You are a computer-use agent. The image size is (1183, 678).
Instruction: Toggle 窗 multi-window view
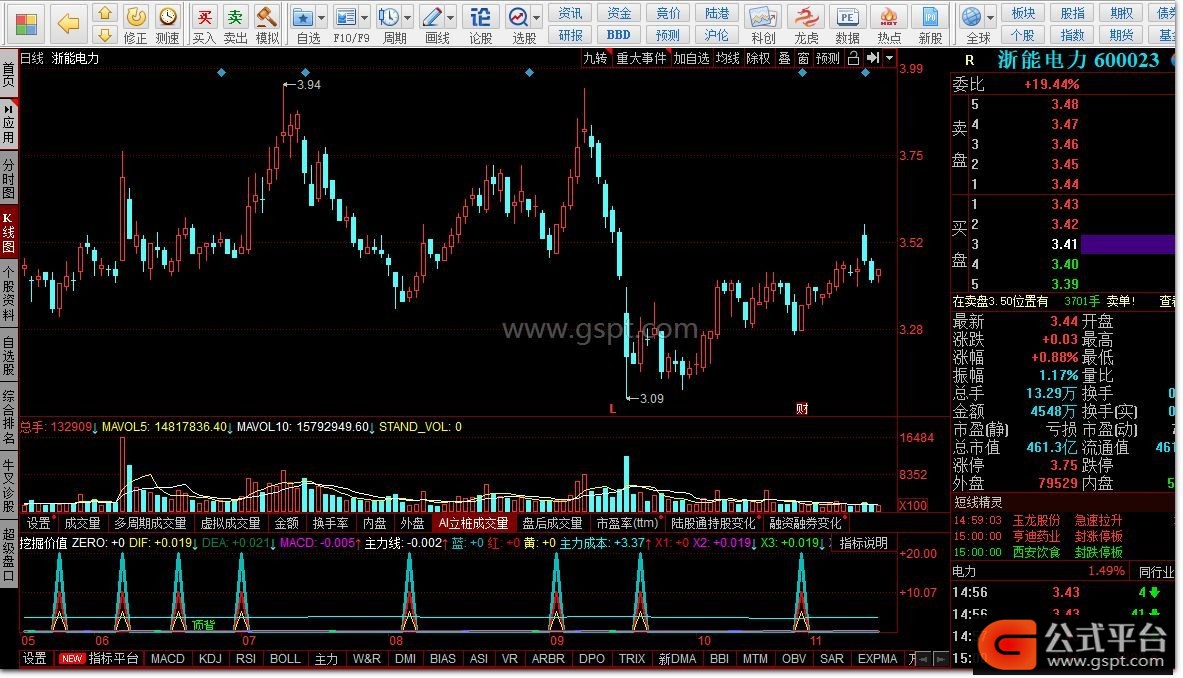[803, 58]
